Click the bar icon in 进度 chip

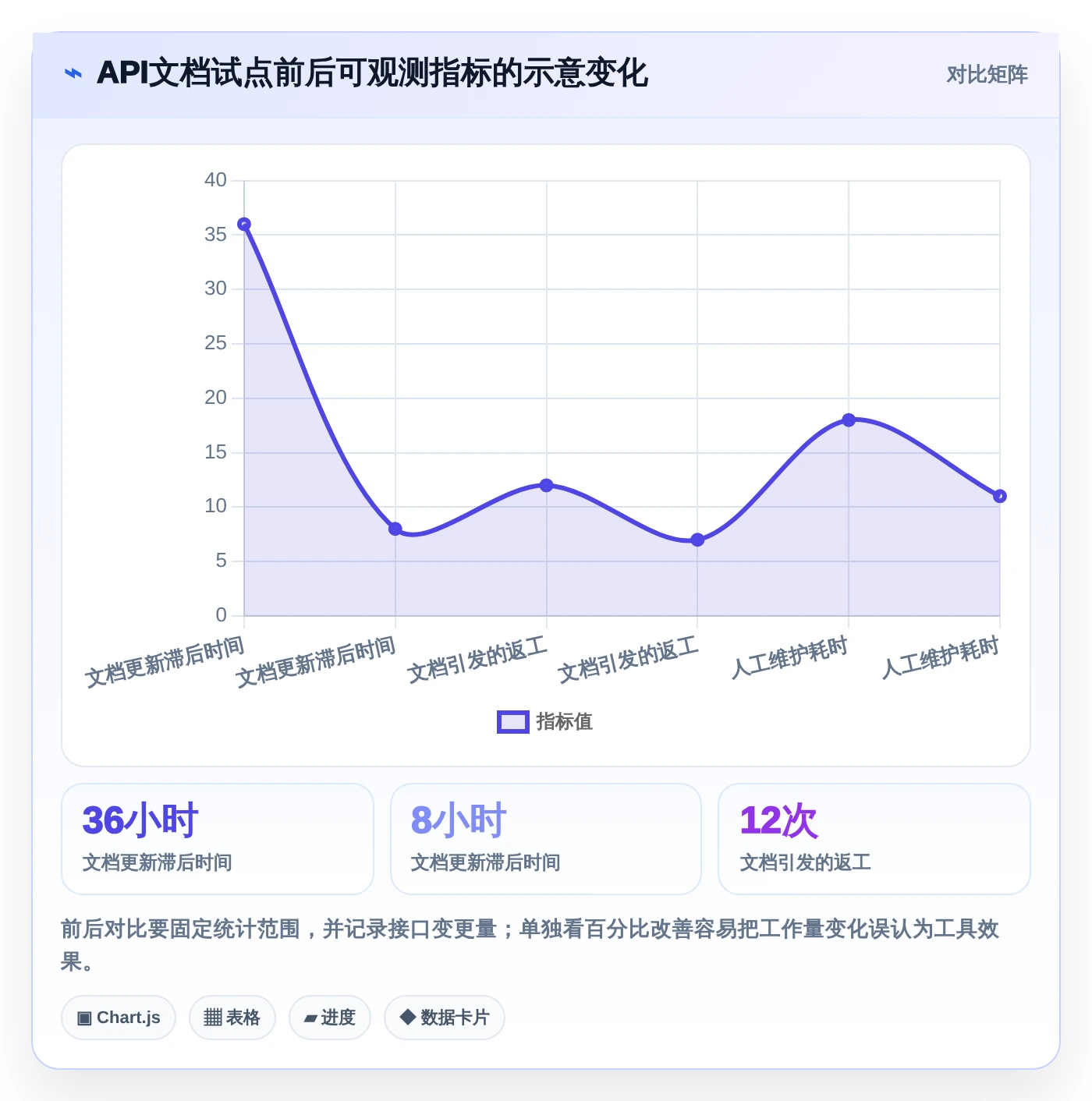[311, 1018]
